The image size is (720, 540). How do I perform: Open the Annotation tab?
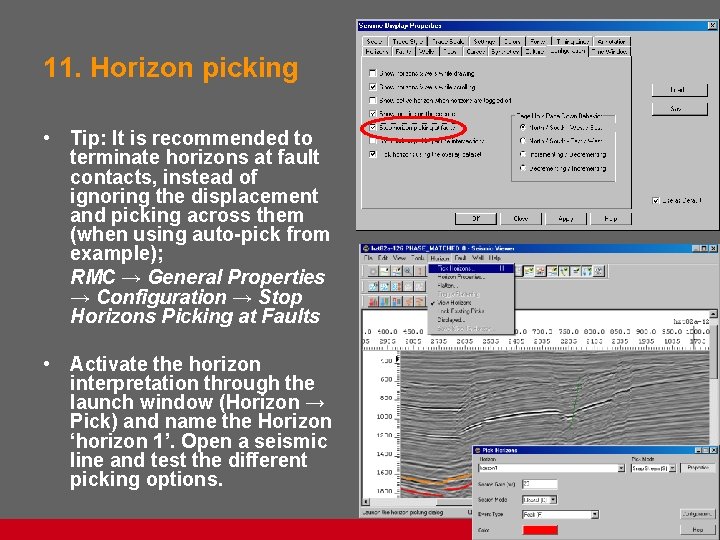click(x=612, y=41)
